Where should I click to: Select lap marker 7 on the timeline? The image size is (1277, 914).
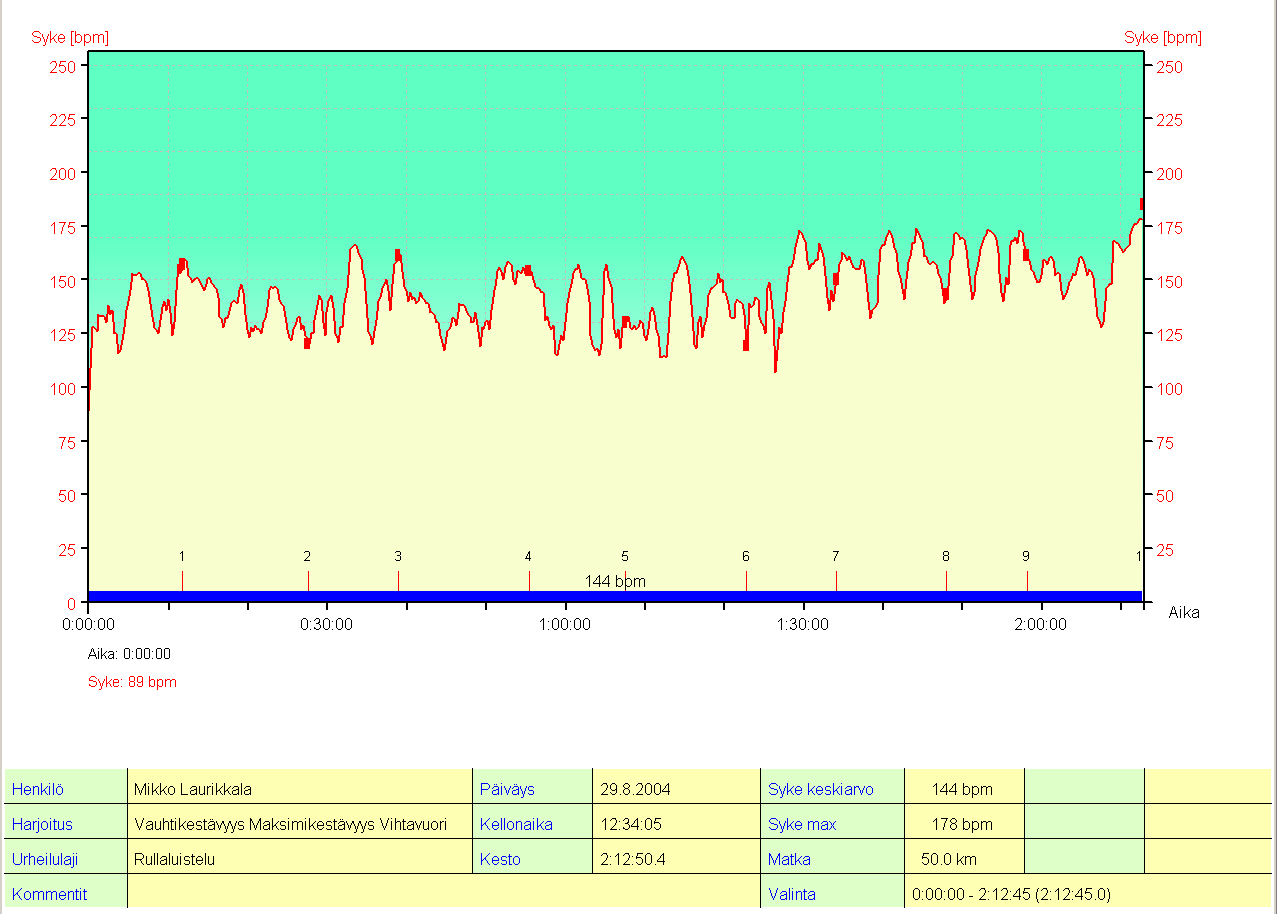tap(836, 579)
